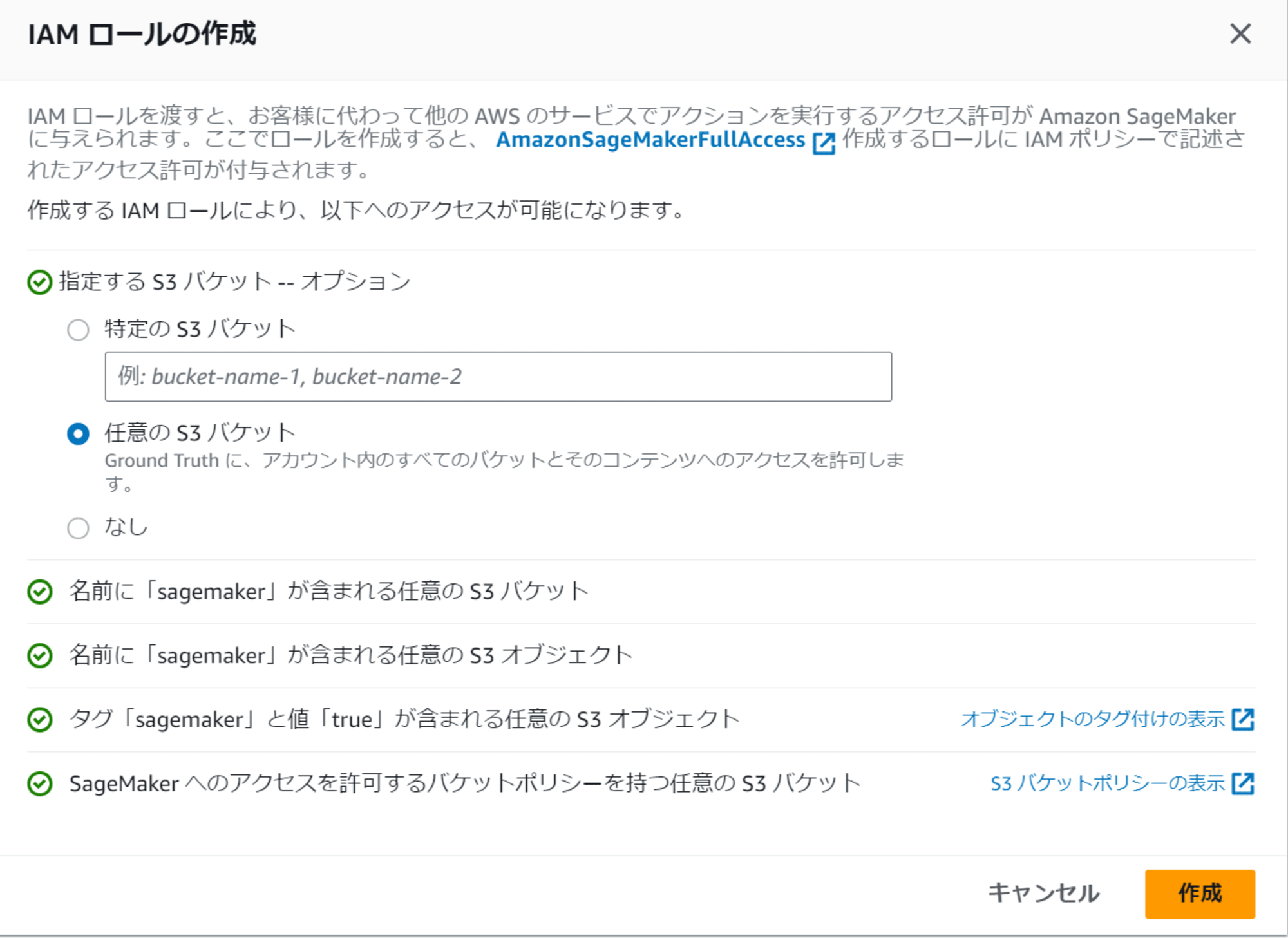This screenshot has width=1288, height=938.
Task: Click external icon next to オブジェクトのタグ付けの表示
Action: (1243, 720)
